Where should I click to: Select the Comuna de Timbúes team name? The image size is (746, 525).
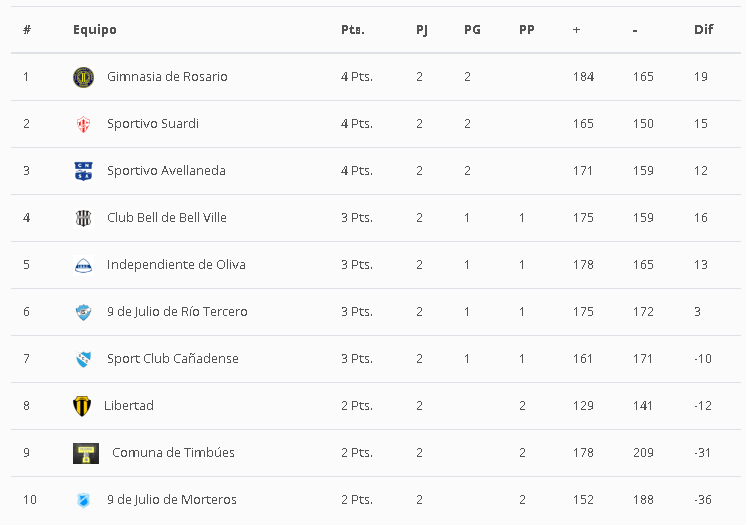(x=173, y=453)
